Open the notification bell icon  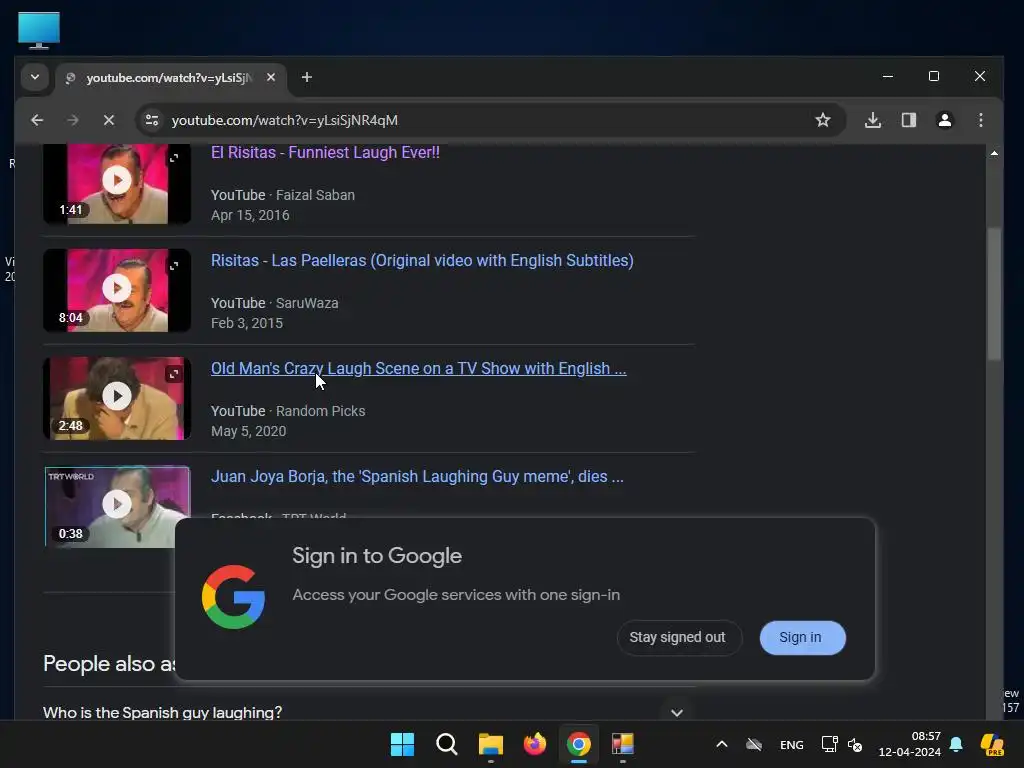[956, 744]
